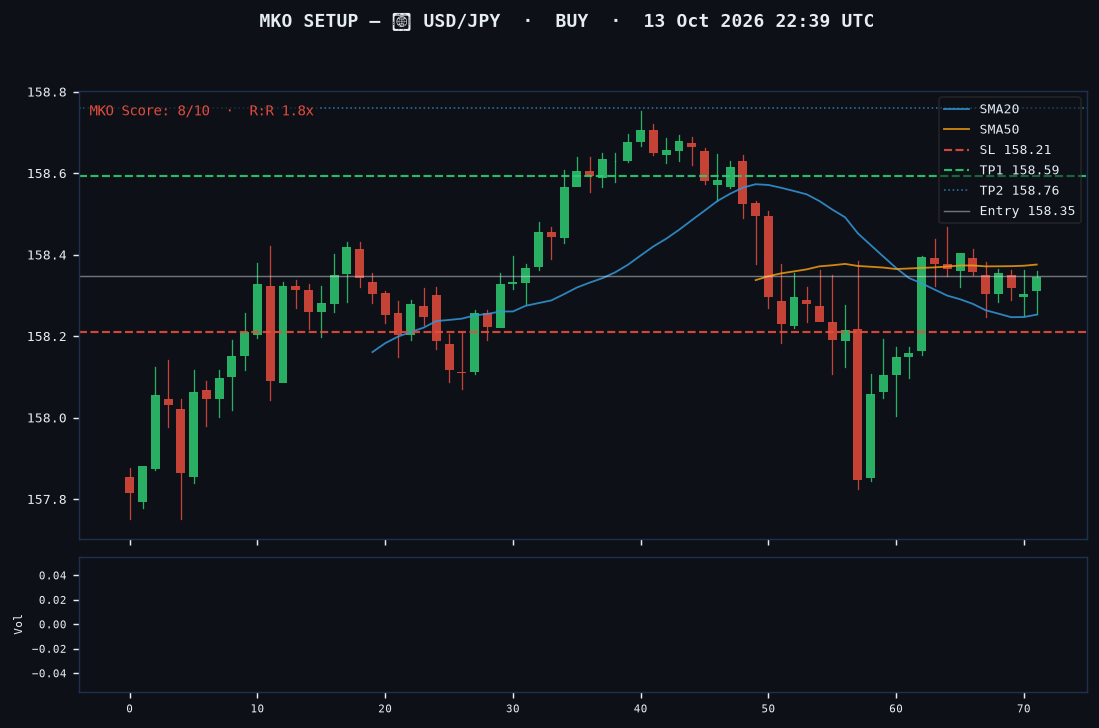
Task: Click the x-axis label 50
Action: click(768, 709)
